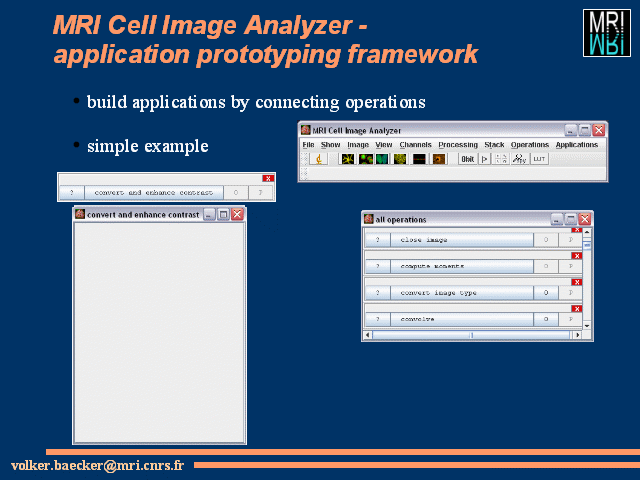The height and width of the screenshot is (480, 640).
Task: Open the Operations menu
Action: [x=530, y=144]
